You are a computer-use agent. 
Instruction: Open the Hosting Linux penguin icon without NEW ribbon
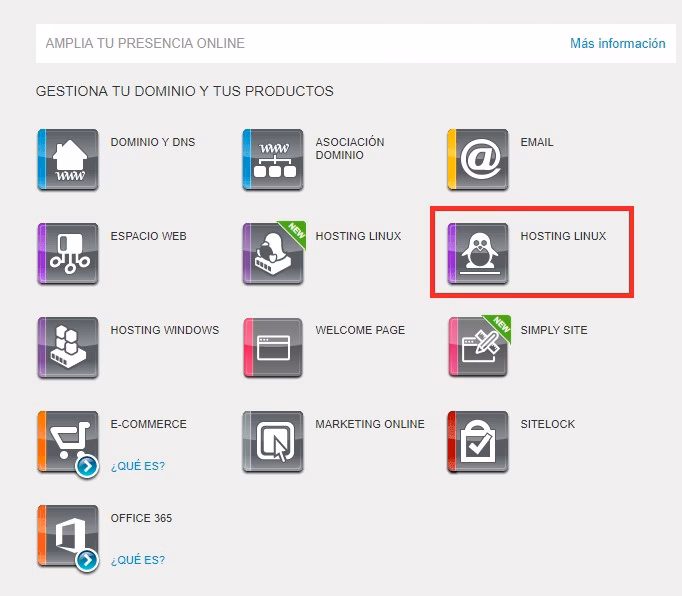tap(478, 253)
